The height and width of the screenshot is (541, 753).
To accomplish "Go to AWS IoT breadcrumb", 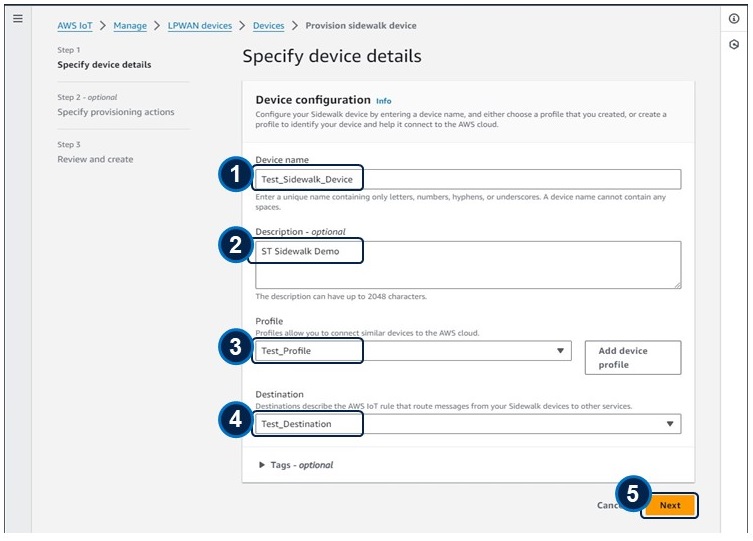I will click(75, 26).
